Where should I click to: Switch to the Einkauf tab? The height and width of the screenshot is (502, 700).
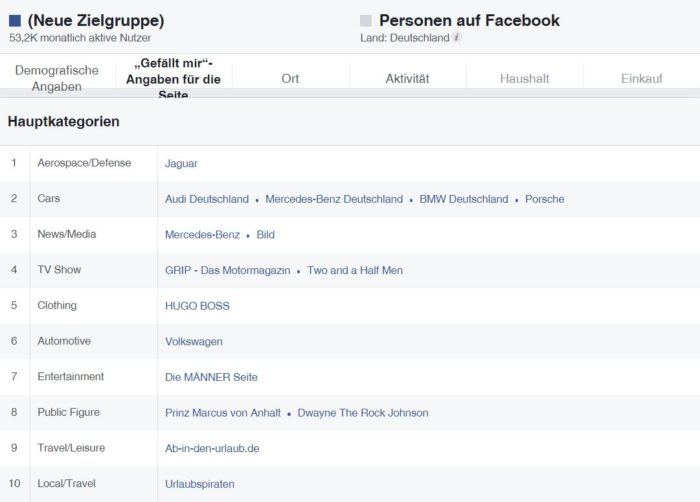pos(642,79)
